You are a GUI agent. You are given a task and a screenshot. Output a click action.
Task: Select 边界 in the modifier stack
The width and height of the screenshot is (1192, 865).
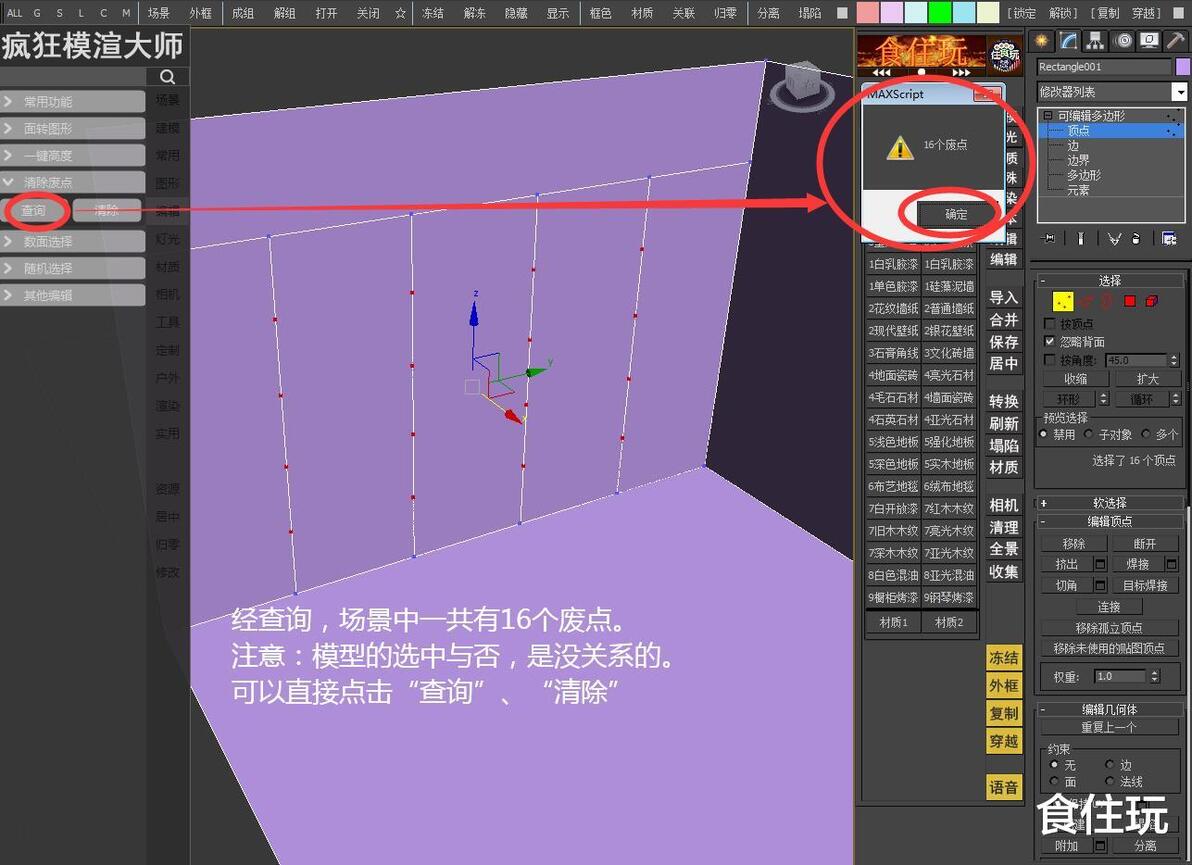click(1078, 160)
